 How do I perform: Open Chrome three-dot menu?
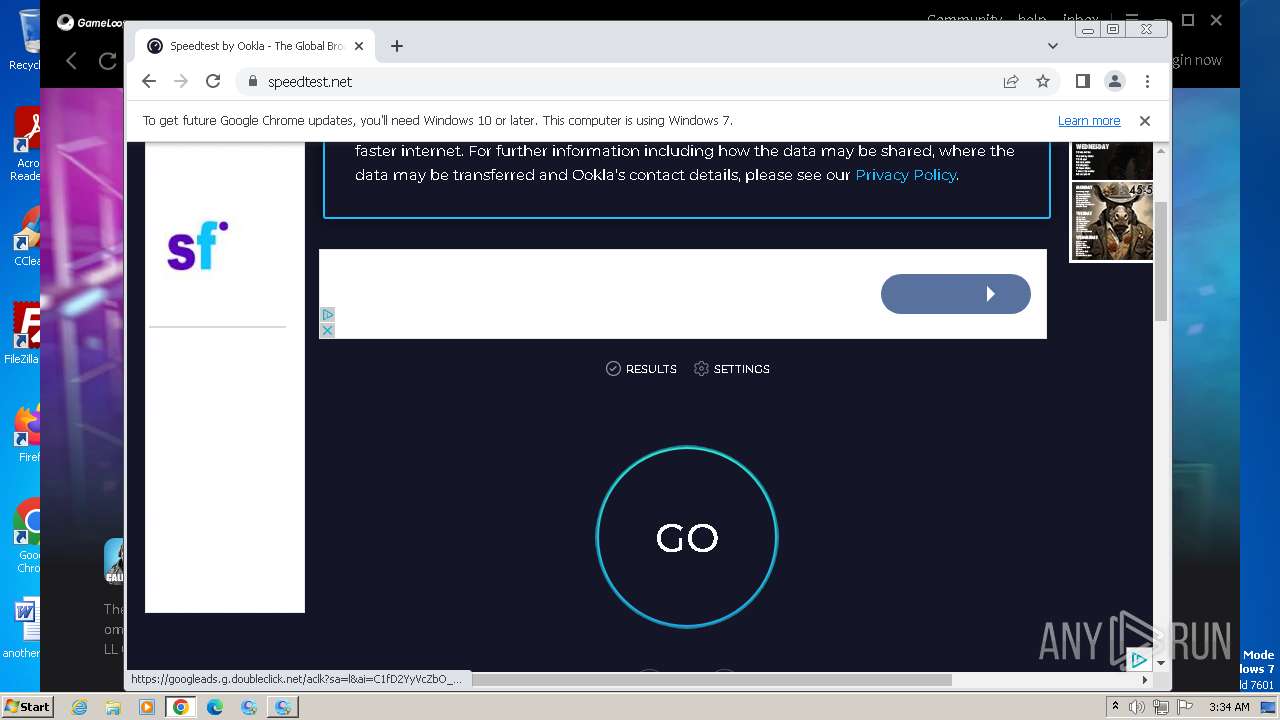[1147, 82]
